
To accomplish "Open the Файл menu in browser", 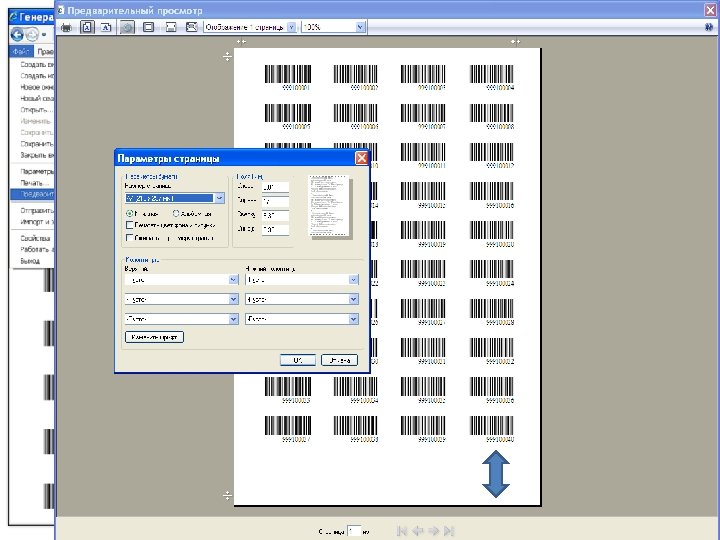I will (x=21, y=51).
